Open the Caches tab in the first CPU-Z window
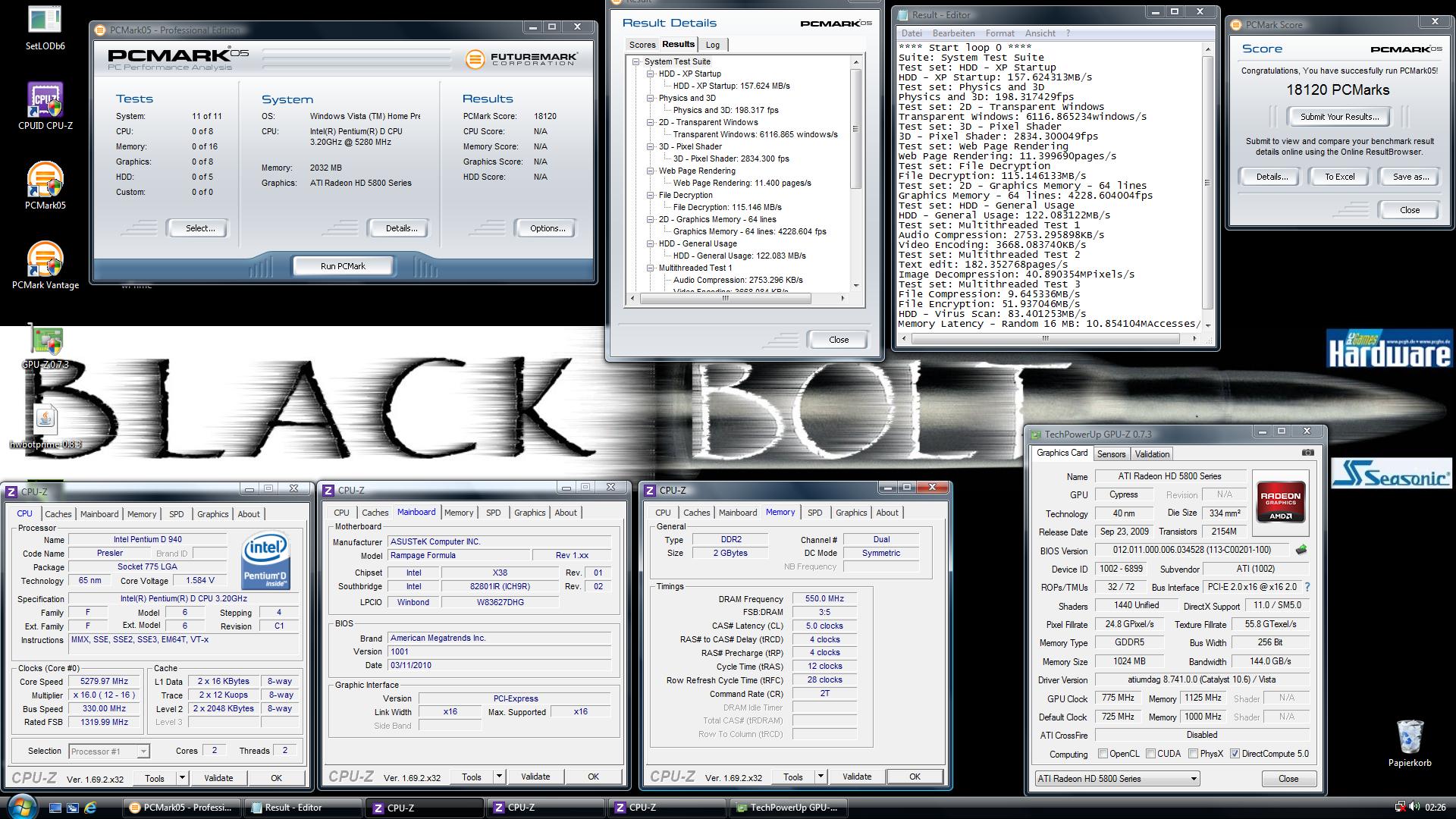This screenshot has height=819, width=1456. (x=58, y=514)
